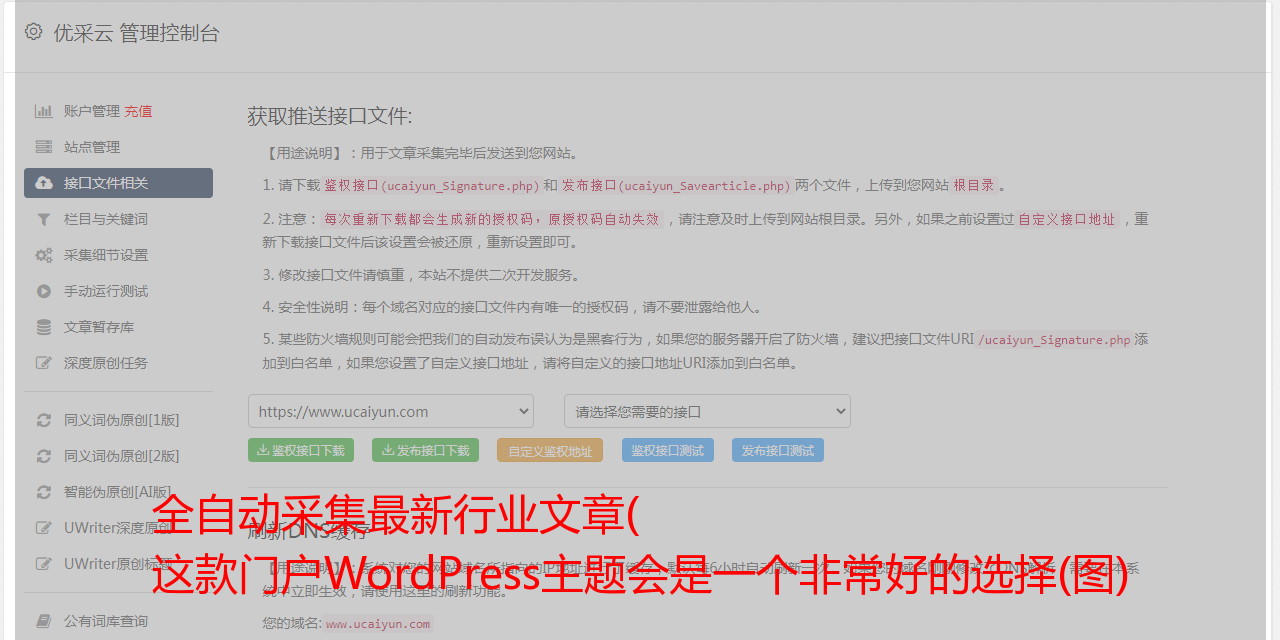Viewport: 1280px width, 640px height.
Task: Open the 请选择您需要的接口 dropdown
Action: 707,411
